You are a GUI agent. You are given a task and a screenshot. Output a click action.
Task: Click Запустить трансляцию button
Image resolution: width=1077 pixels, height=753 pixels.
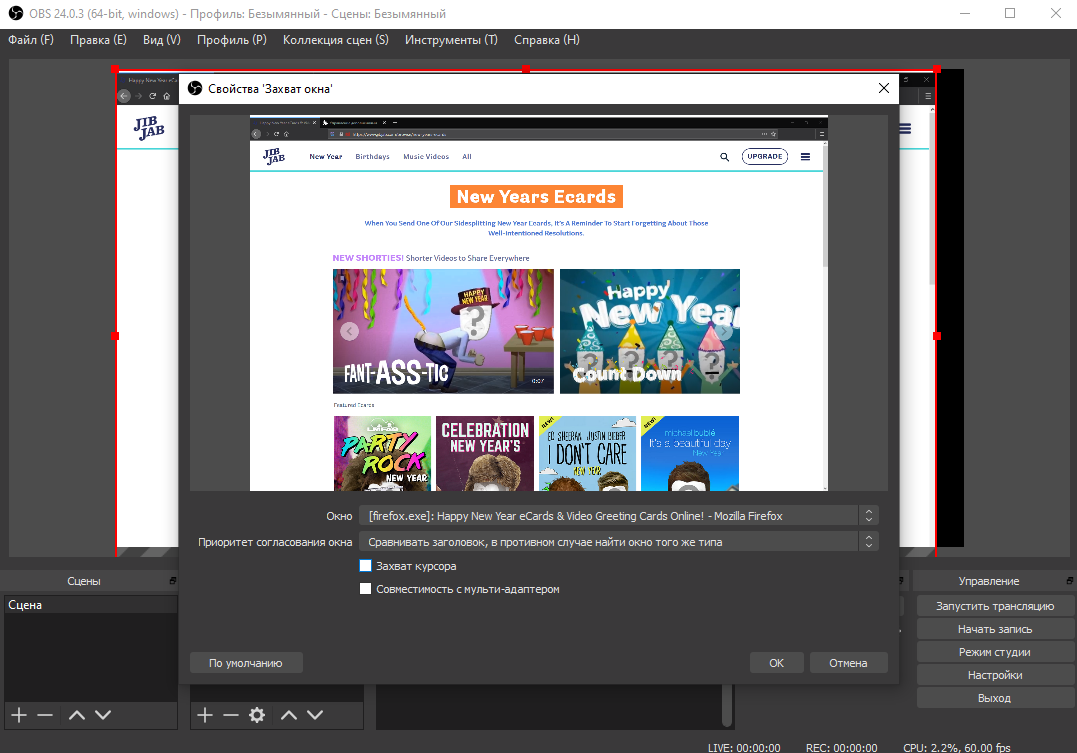point(995,606)
